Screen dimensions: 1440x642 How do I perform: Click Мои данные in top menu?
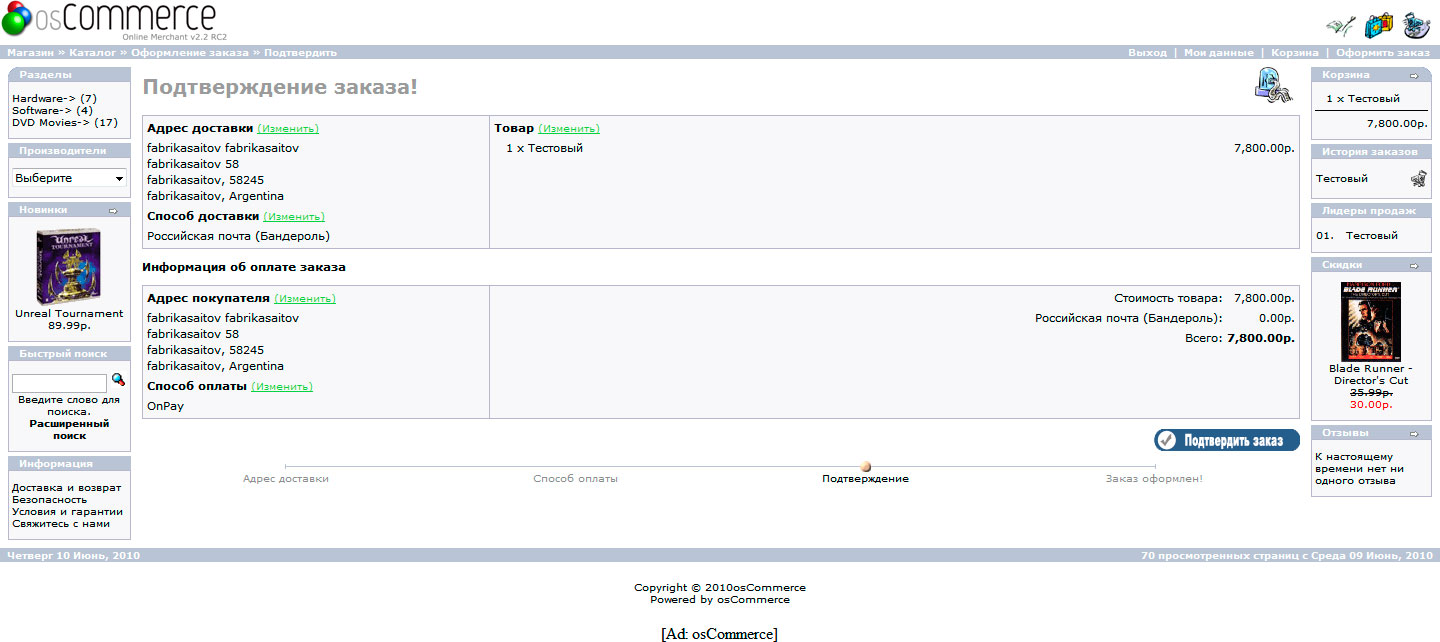pyautogui.click(x=1218, y=53)
